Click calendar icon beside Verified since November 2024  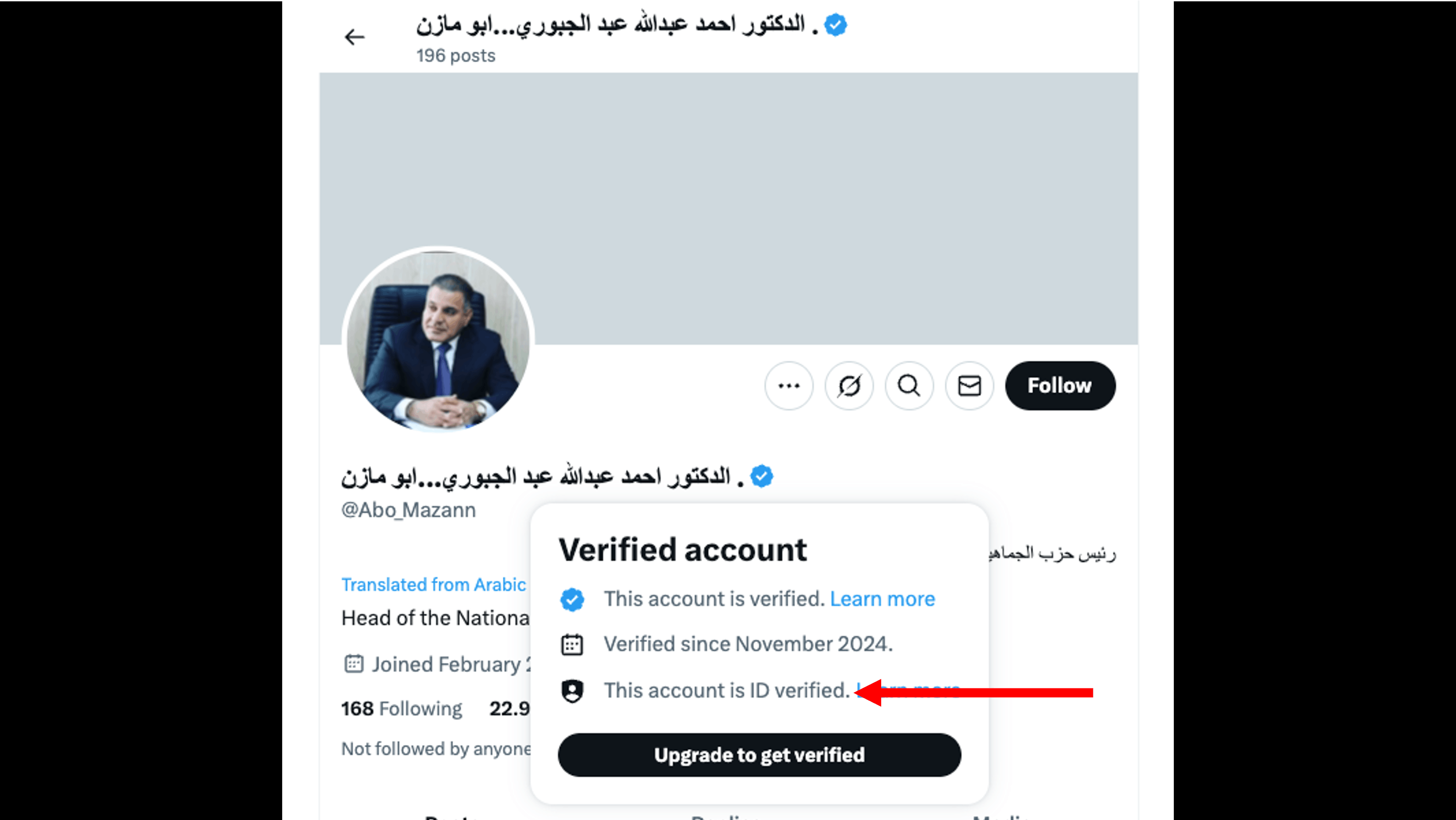point(572,644)
